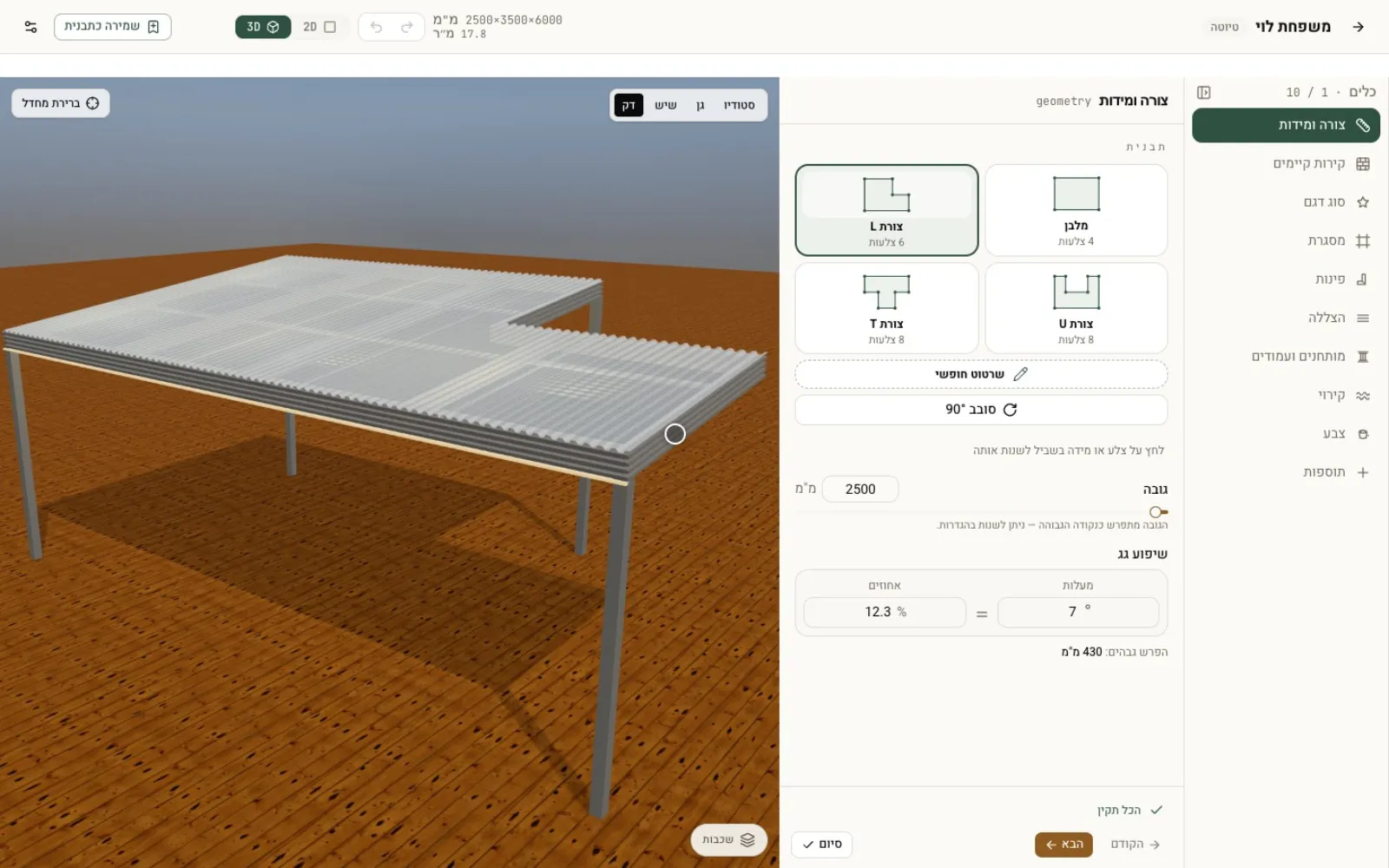Switch to the 2D view mode

pos(319,27)
